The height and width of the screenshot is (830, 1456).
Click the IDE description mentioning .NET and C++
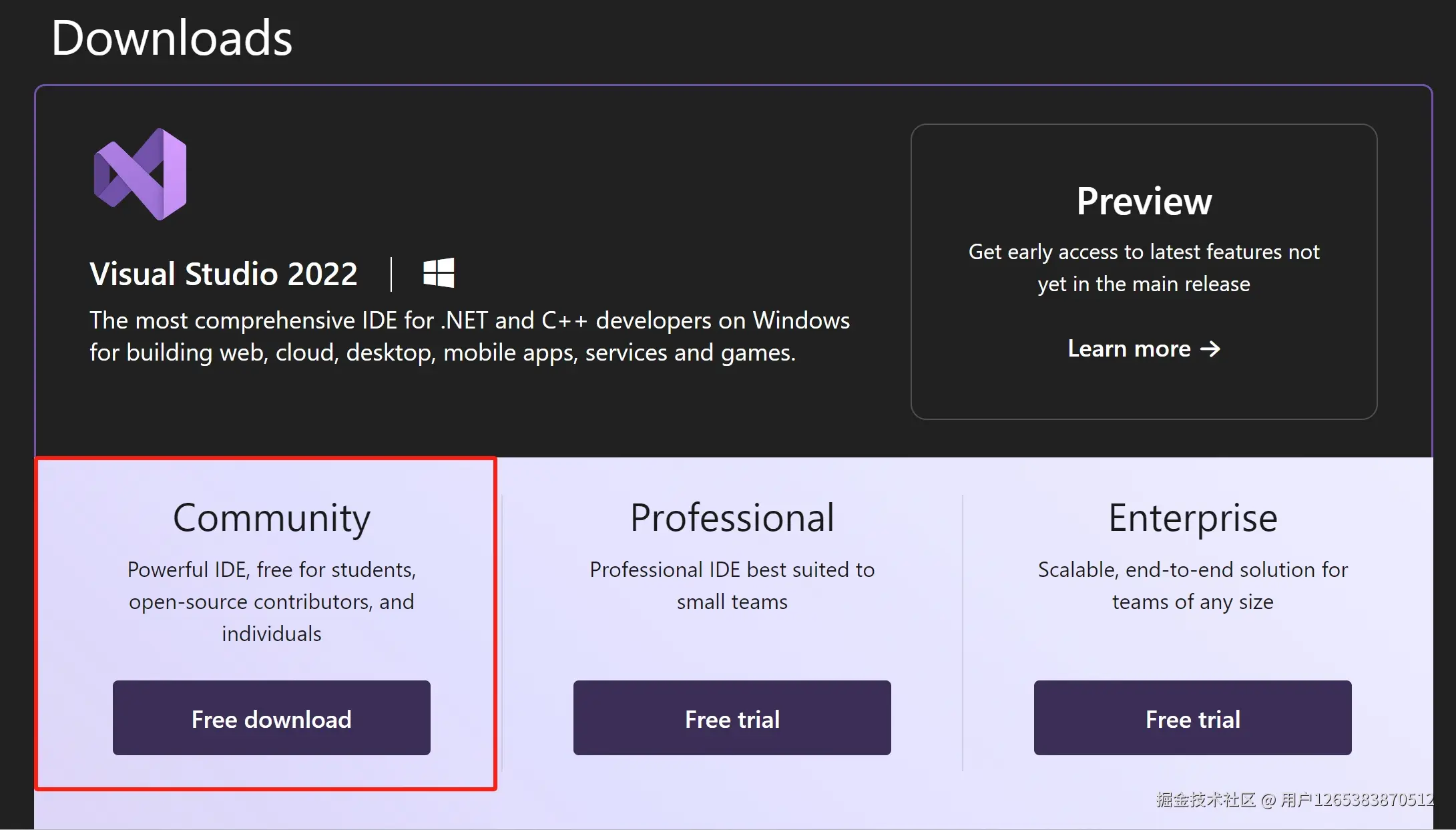click(469, 336)
